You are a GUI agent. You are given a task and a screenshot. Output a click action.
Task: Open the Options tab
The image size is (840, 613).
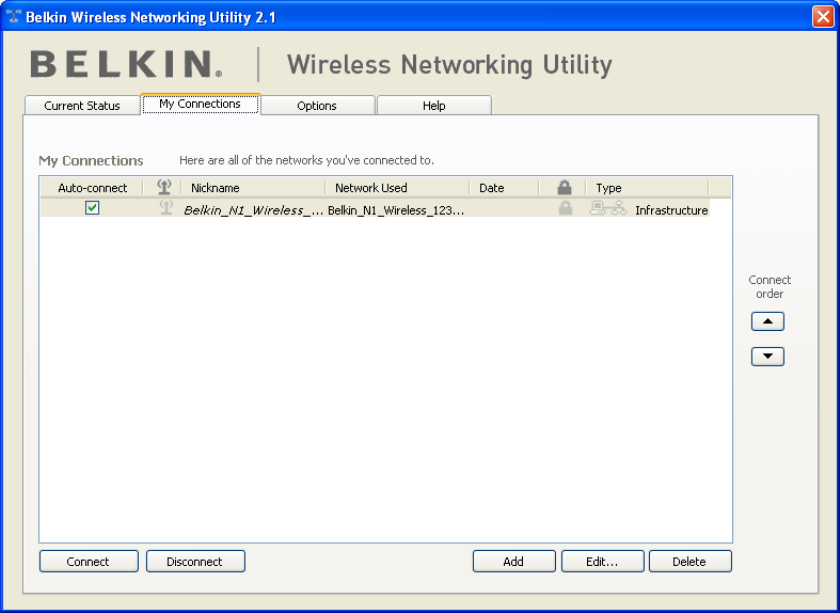pos(317,106)
